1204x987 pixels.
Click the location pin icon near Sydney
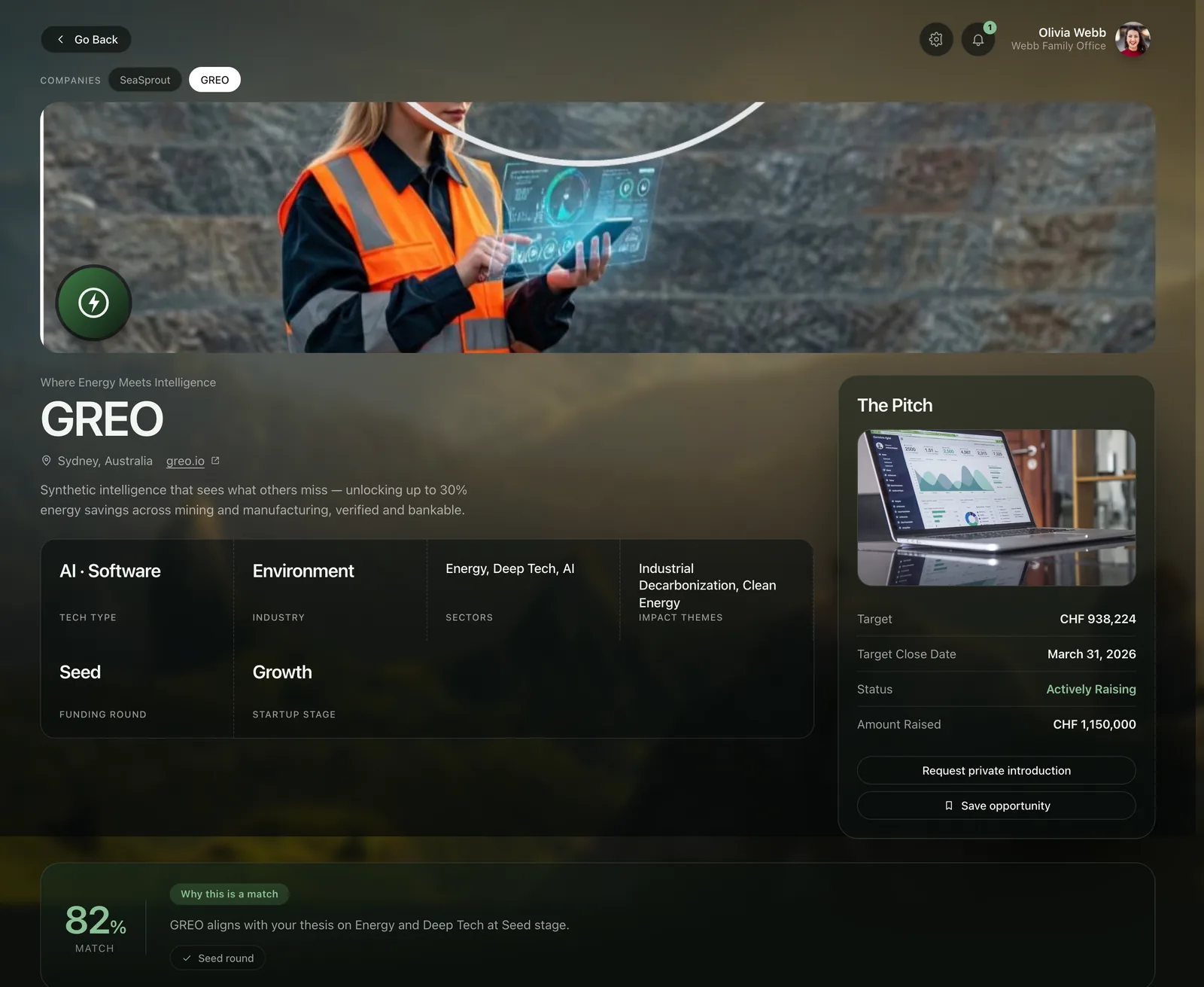pos(46,461)
